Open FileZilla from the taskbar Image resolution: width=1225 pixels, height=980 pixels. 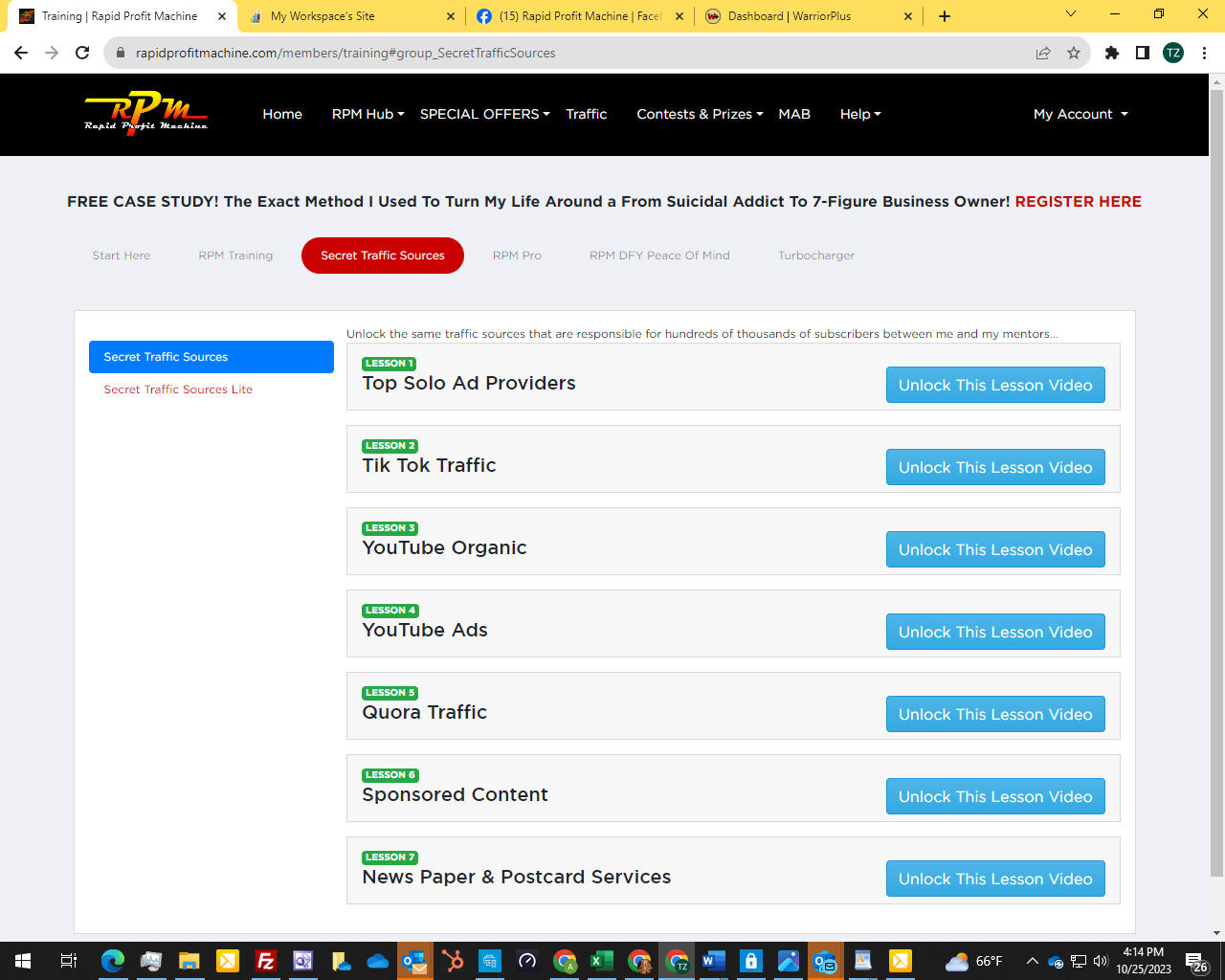pos(266,961)
